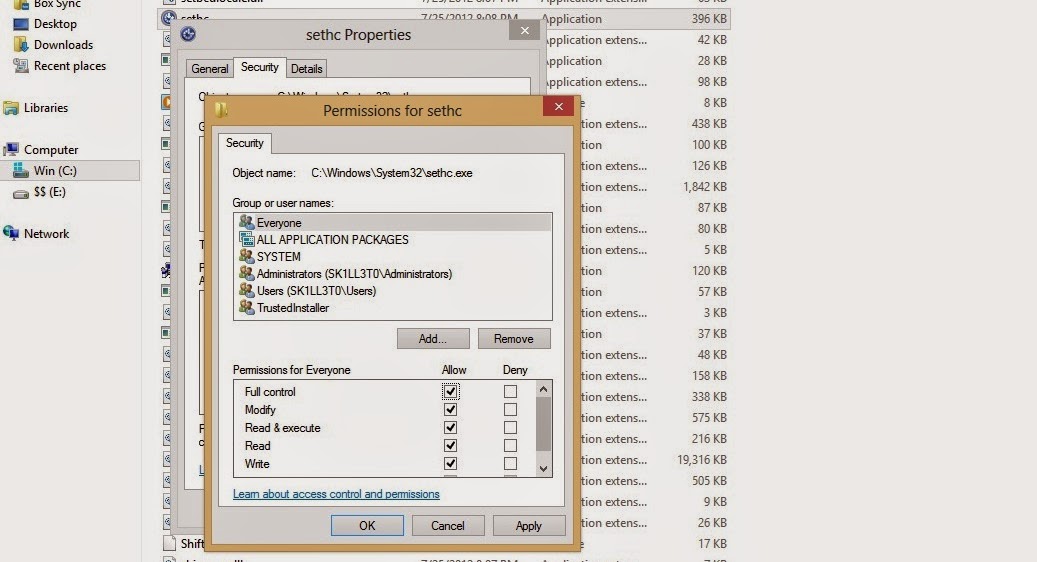Click the Win (C:) drive icon
This screenshot has width=1037, height=562.
tap(21, 171)
